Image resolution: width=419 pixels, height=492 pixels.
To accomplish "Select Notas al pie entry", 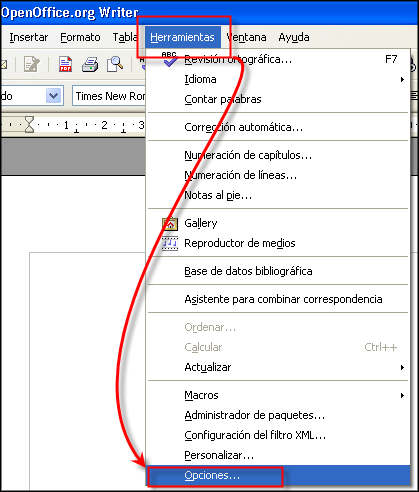I will [x=278, y=195].
